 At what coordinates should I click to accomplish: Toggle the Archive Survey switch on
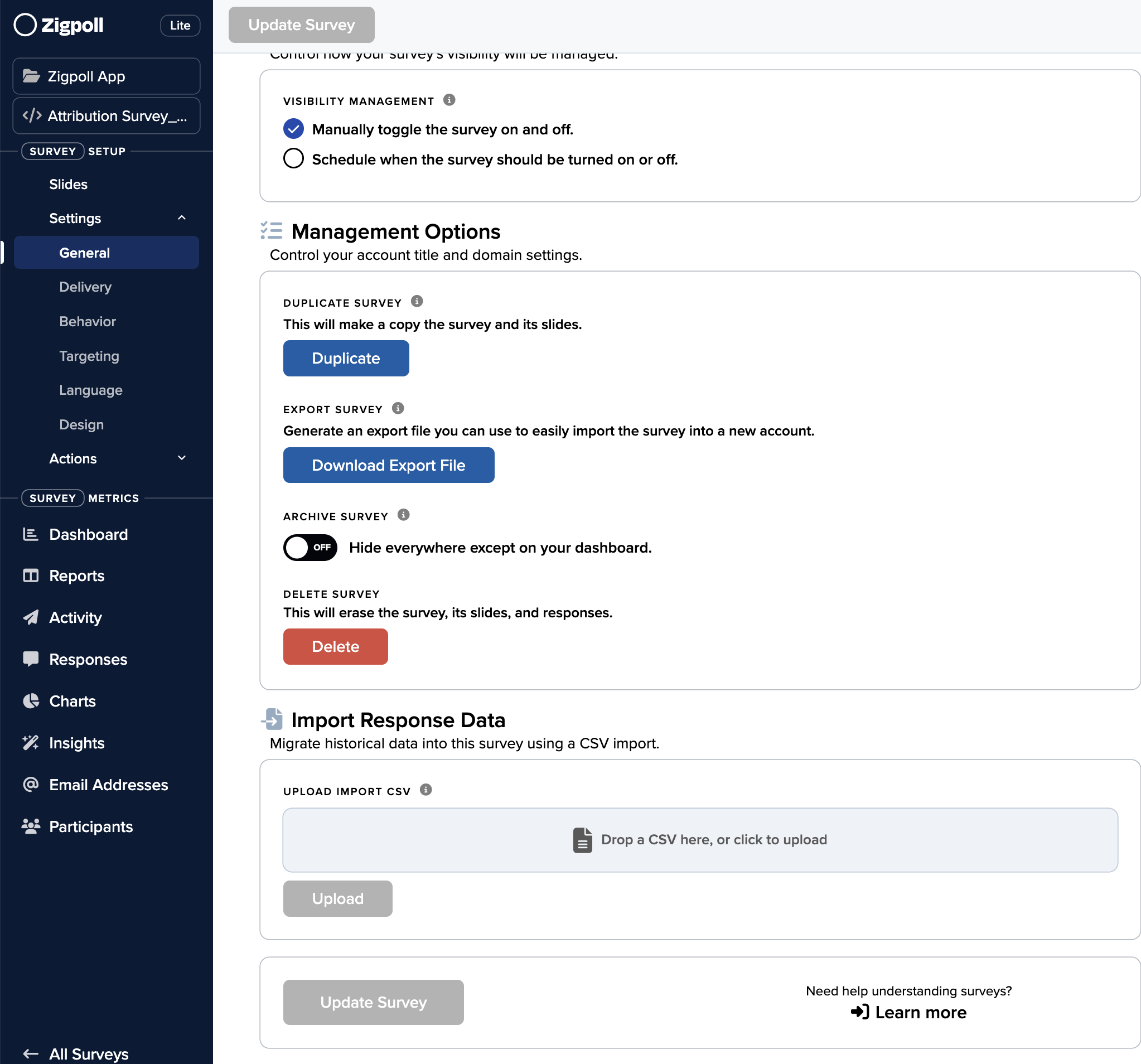(x=310, y=548)
